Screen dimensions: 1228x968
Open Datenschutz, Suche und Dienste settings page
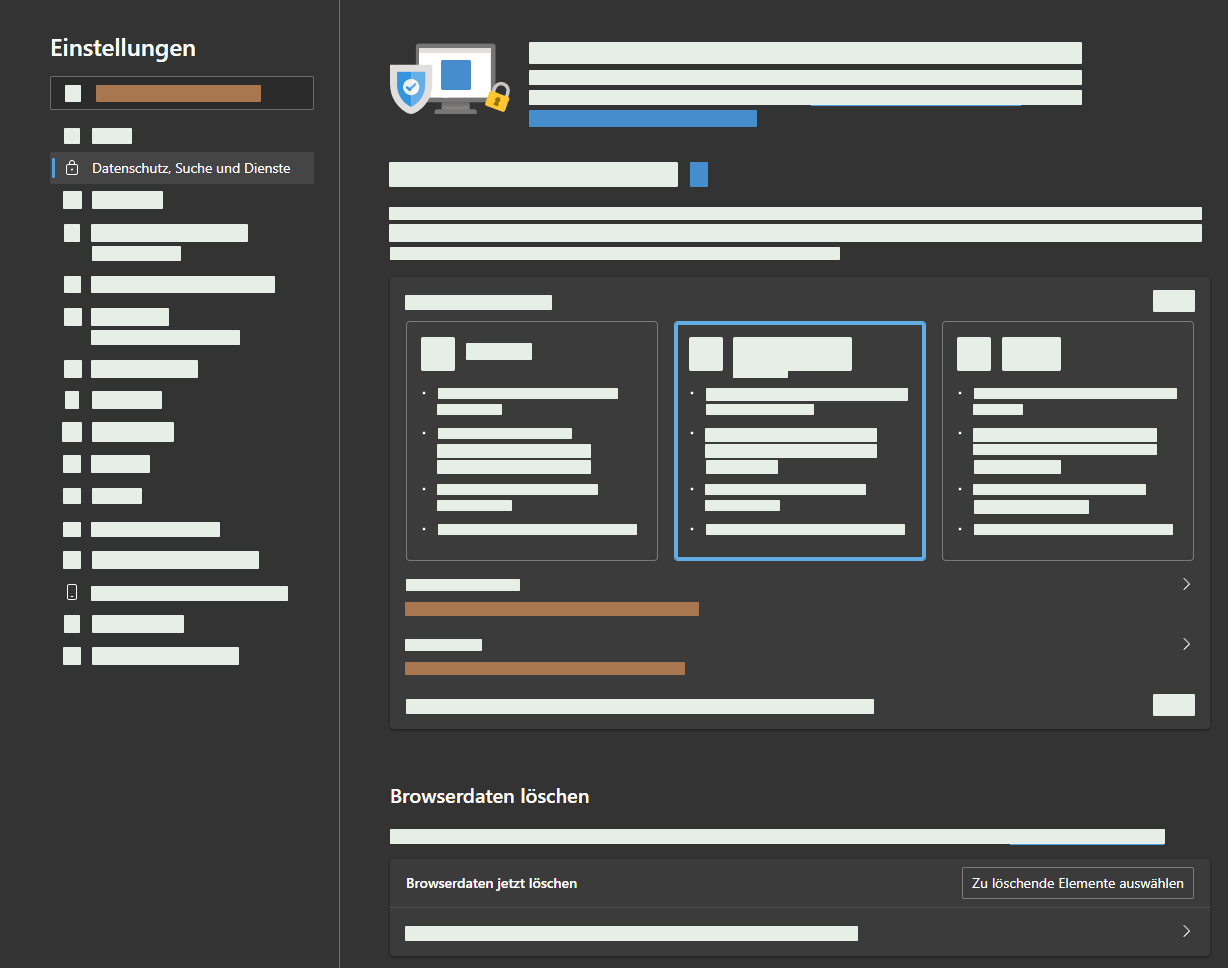pos(190,169)
